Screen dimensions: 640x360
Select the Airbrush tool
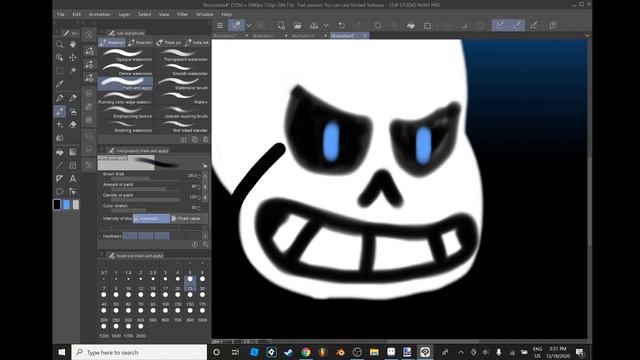(x=73, y=111)
